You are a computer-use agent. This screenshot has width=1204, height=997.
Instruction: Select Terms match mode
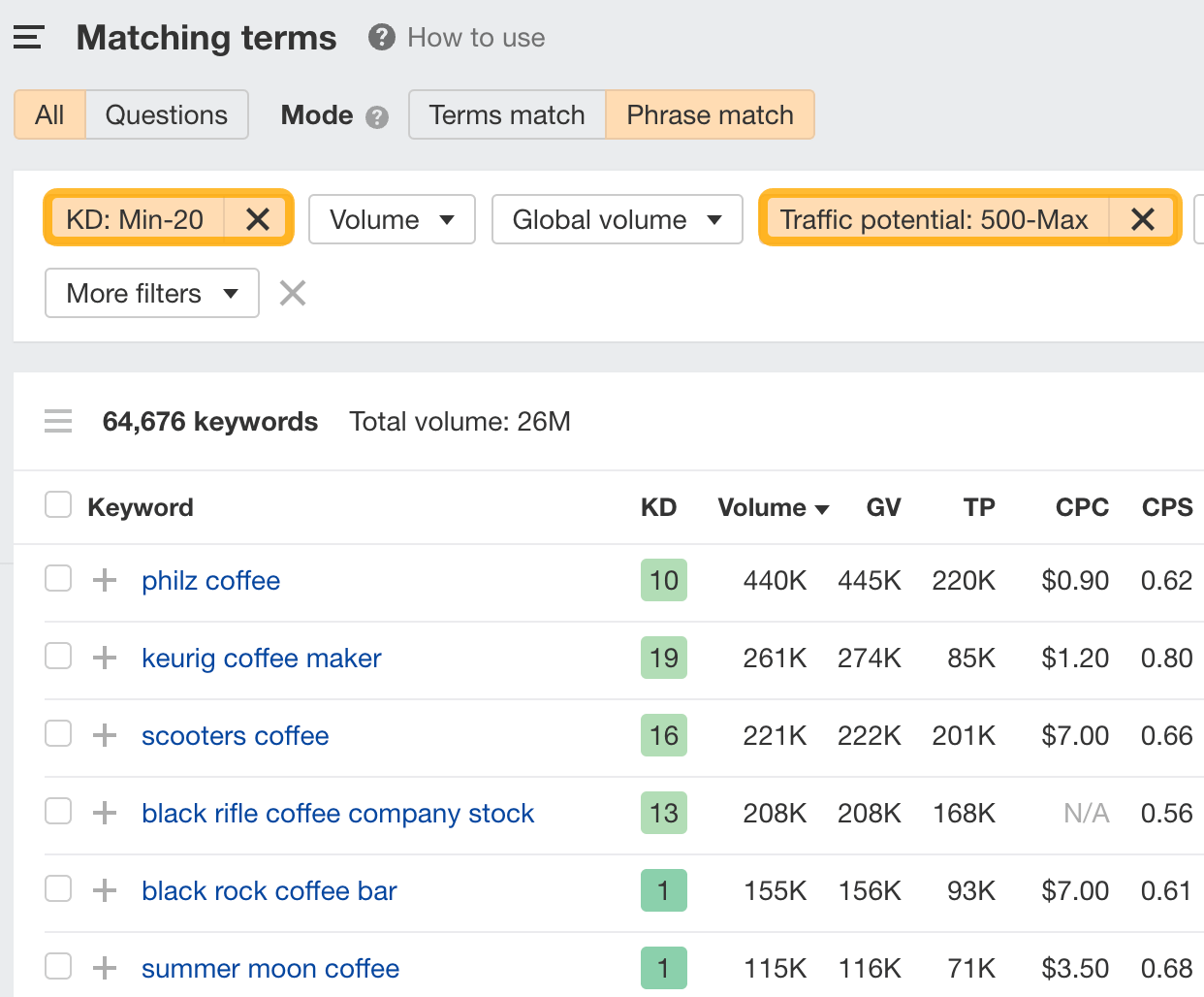[506, 114]
